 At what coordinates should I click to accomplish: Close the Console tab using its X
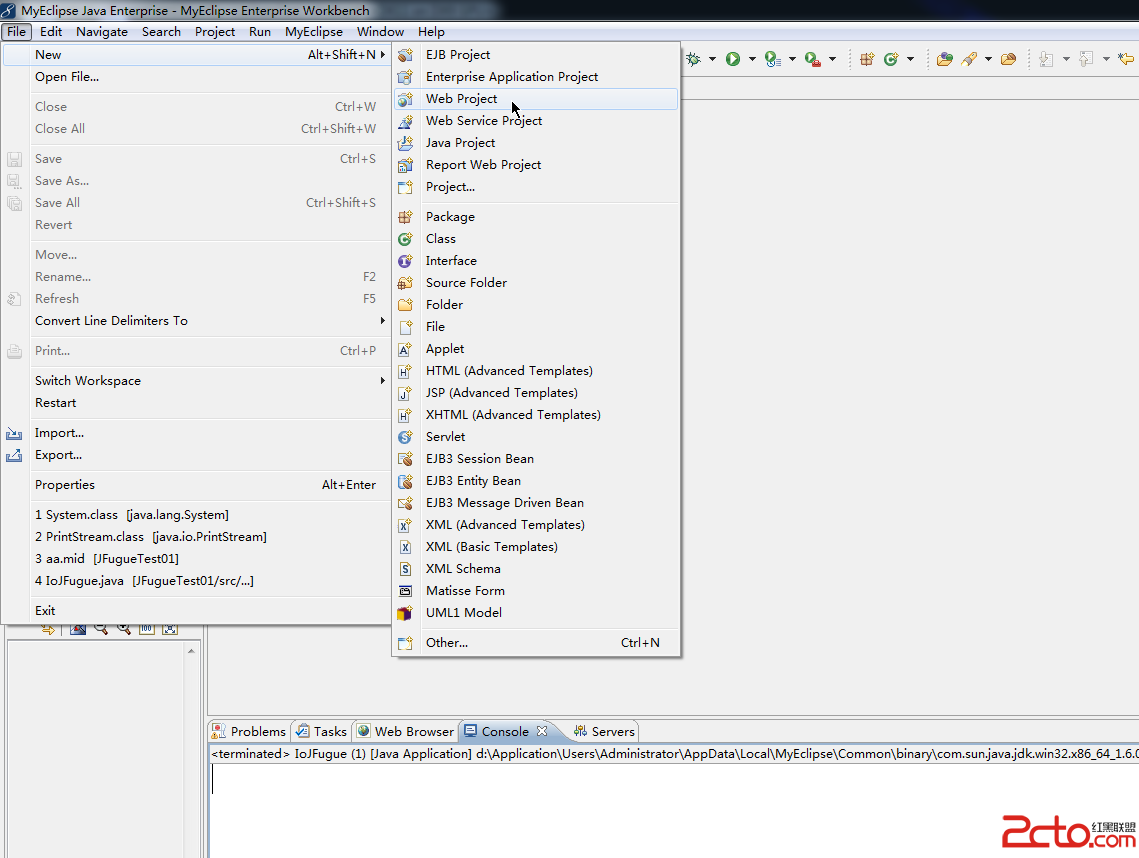pos(542,731)
